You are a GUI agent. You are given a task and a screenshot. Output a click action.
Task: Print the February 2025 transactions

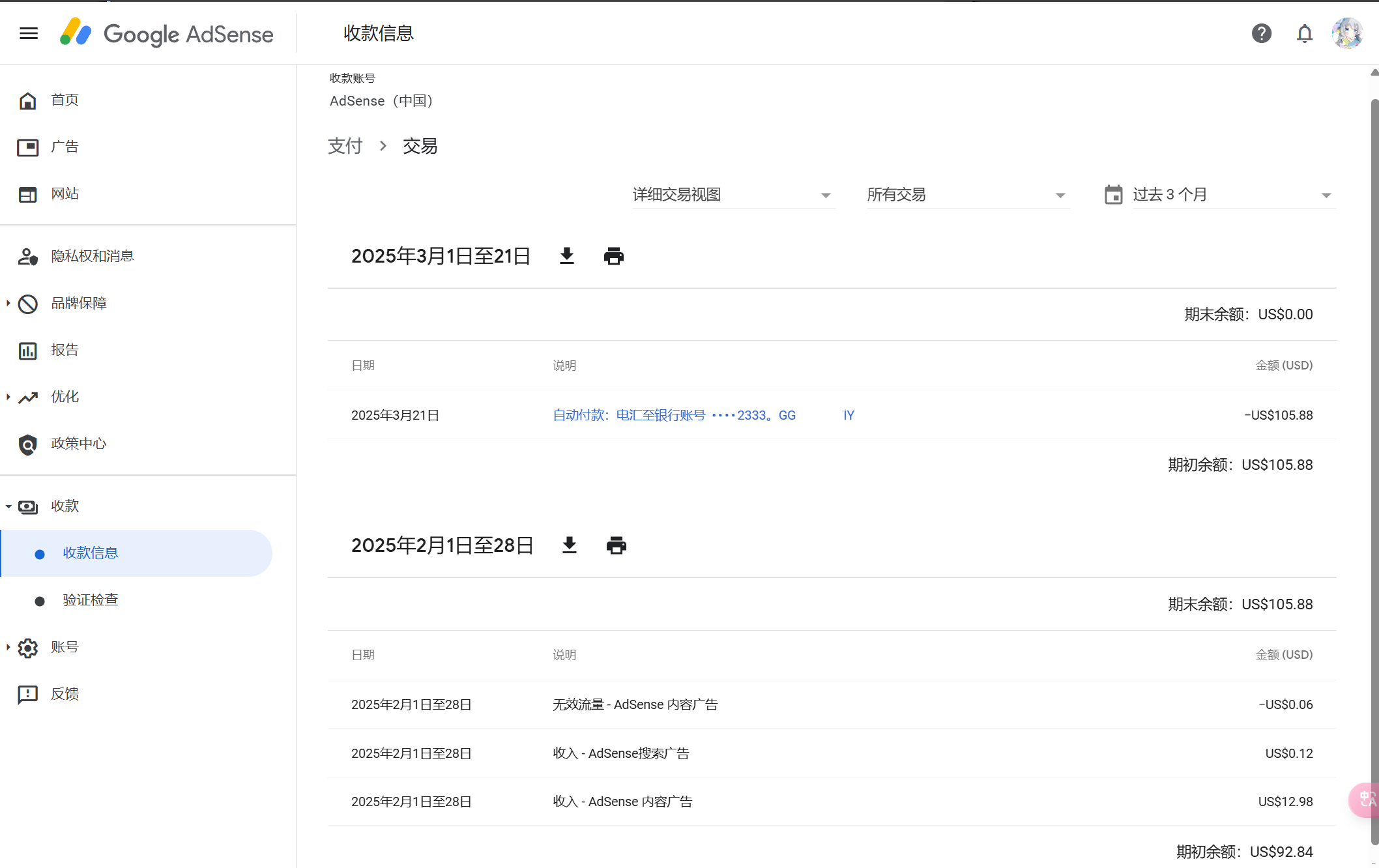click(x=616, y=545)
